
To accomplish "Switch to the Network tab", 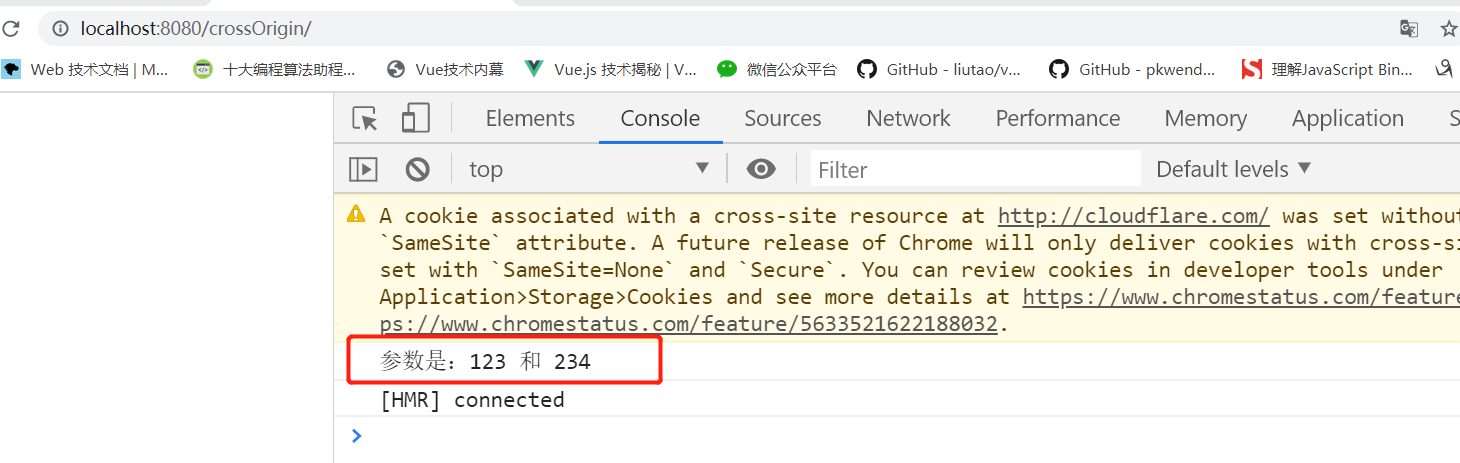I will pos(908,118).
